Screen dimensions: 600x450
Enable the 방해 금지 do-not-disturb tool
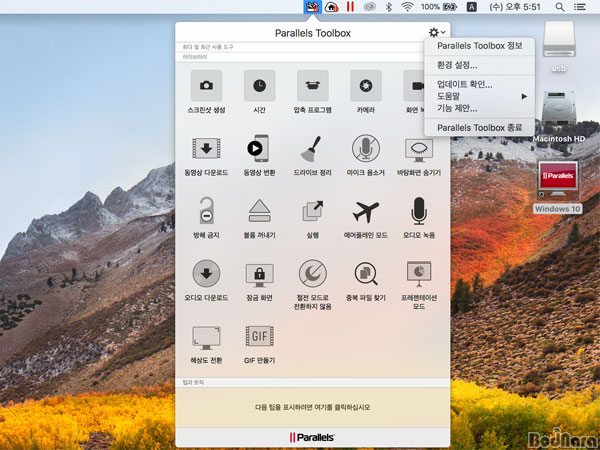[x=206, y=218]
